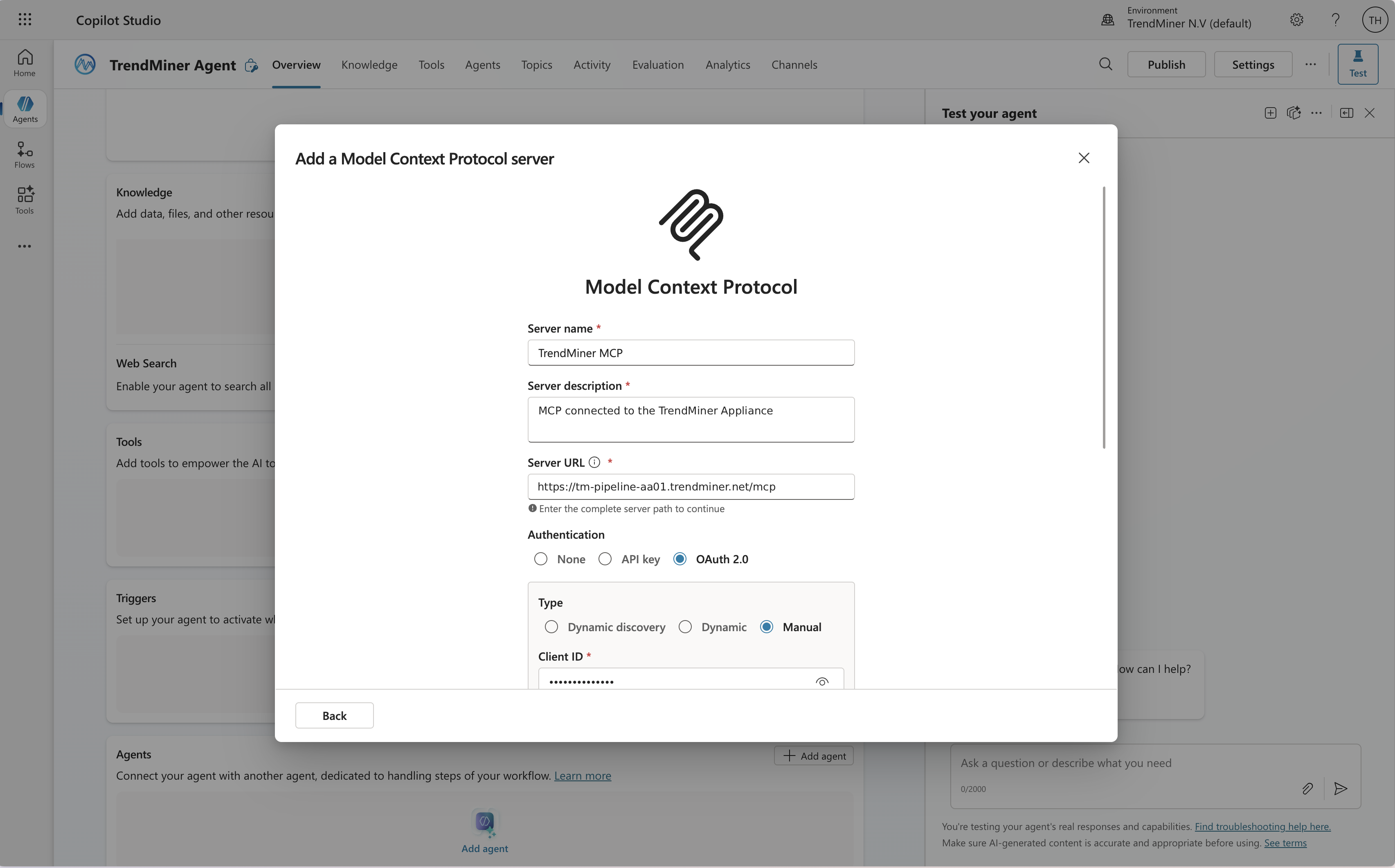Click the dock panel layout icon in test pane
This screenshot has width=1395, height=868.
click(1346, 113)
